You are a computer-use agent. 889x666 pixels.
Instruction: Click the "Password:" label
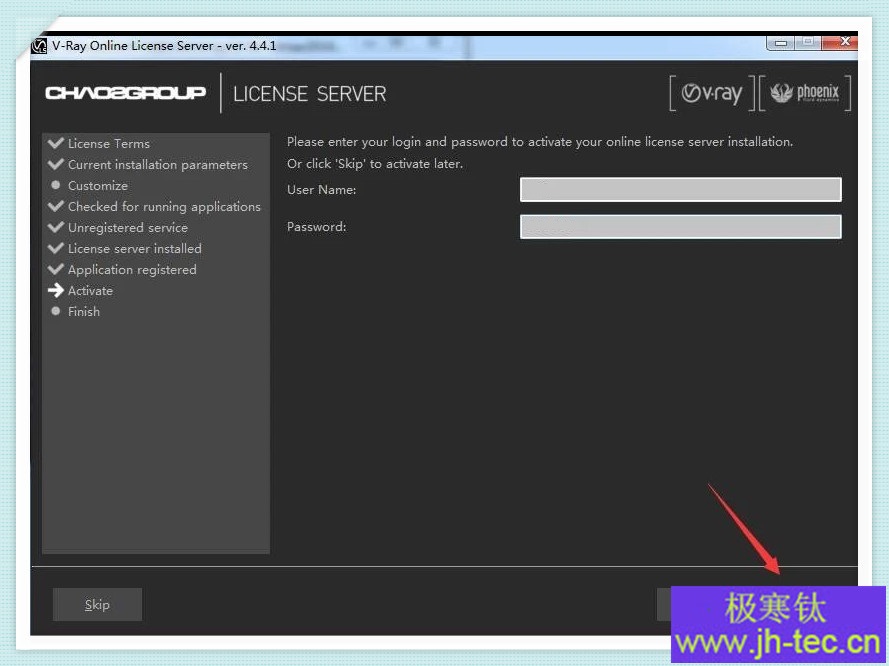tap(316, 227)
